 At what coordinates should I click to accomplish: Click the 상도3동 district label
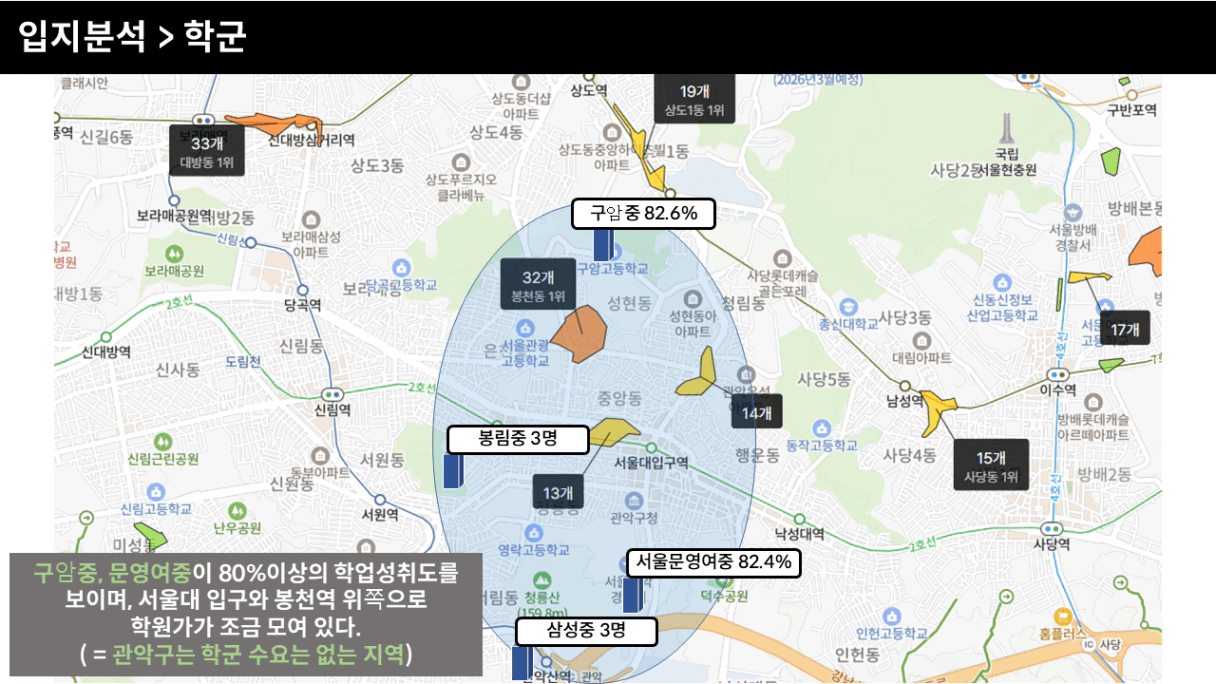click(378, 166)
